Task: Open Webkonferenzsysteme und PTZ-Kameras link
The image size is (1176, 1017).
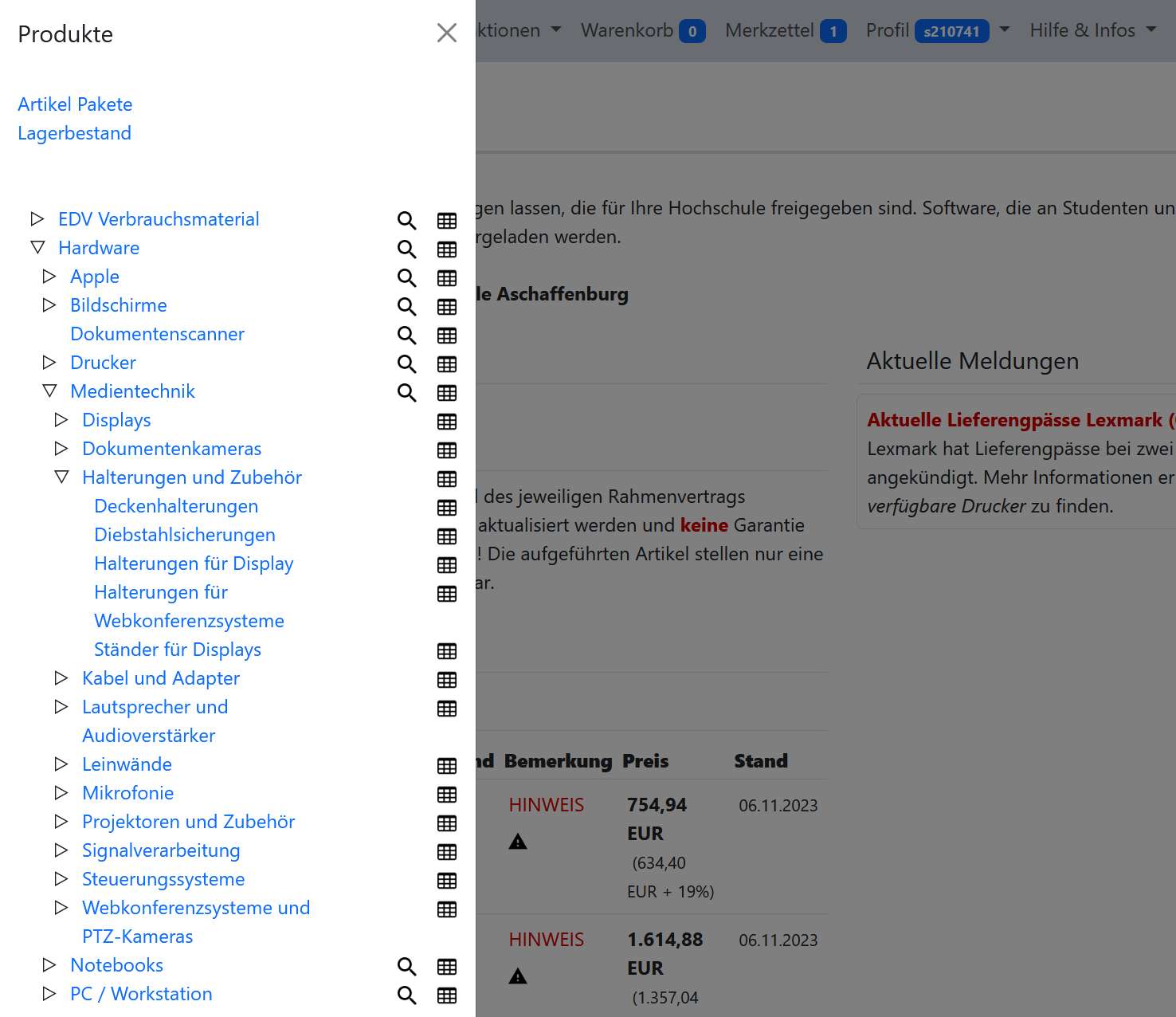Action: (x=196, y=922)
